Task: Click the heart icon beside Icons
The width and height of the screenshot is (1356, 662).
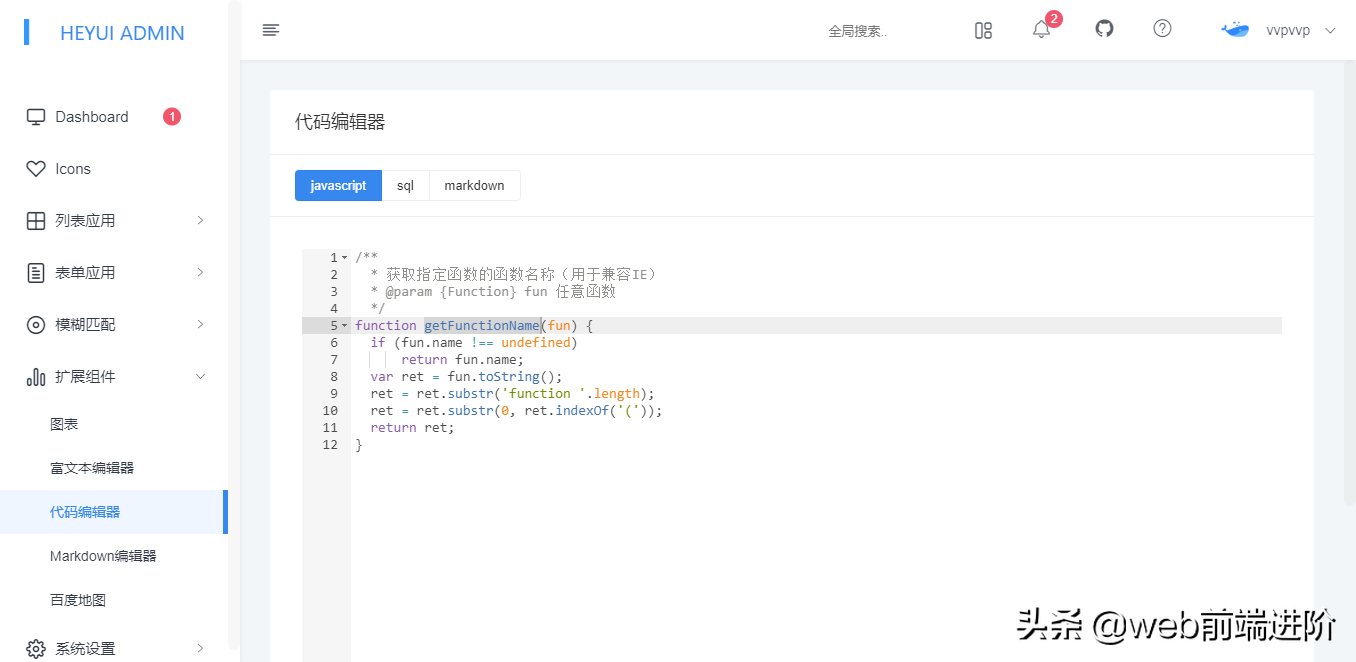Action: tap(36, 169)
